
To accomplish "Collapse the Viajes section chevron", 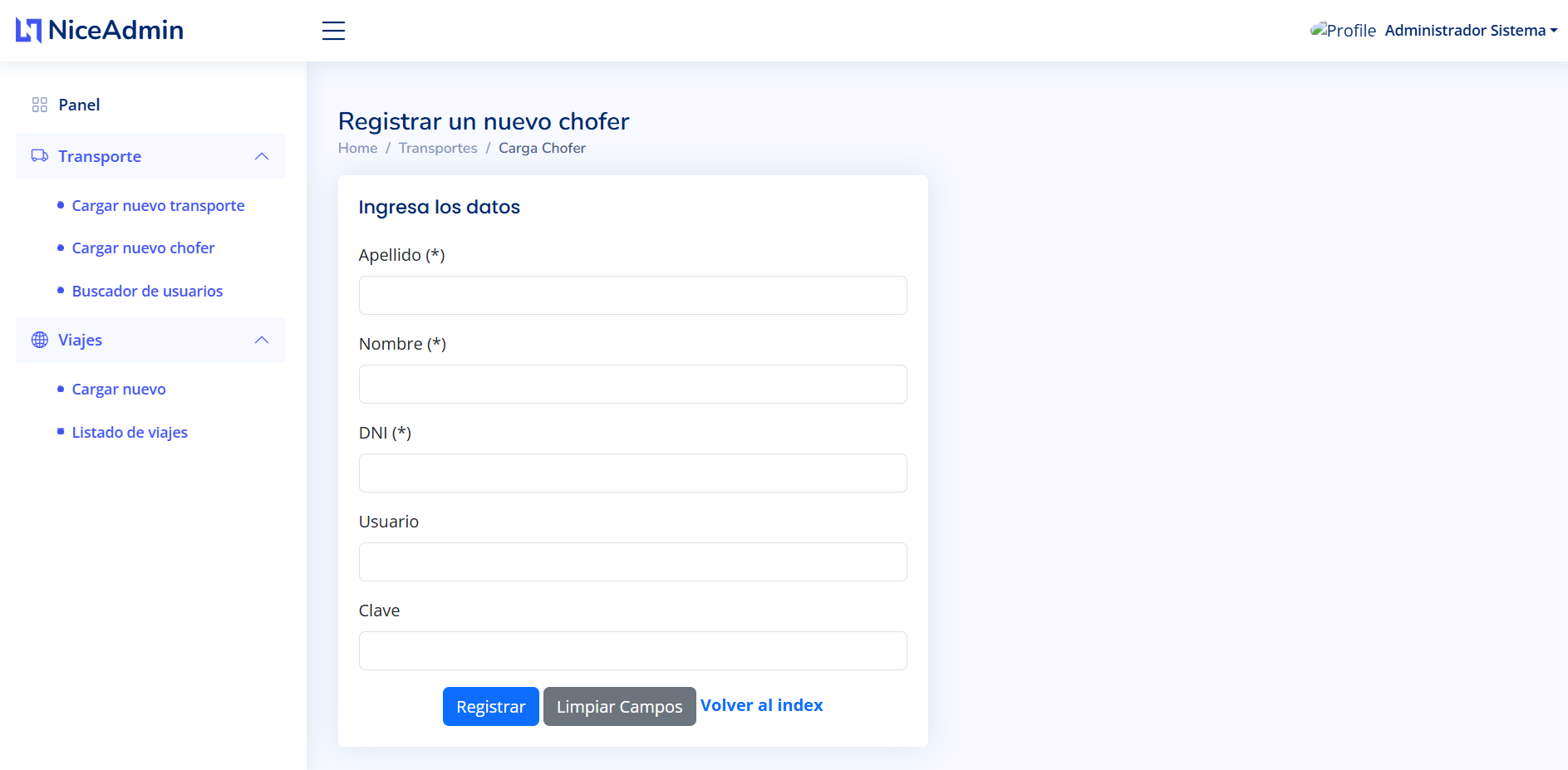I will [262, 340].
